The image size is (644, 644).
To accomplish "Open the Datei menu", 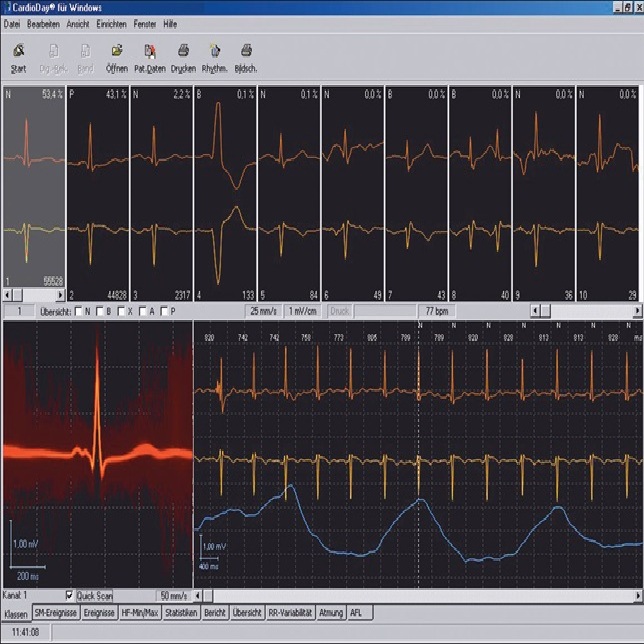I will tap(12, 24).
